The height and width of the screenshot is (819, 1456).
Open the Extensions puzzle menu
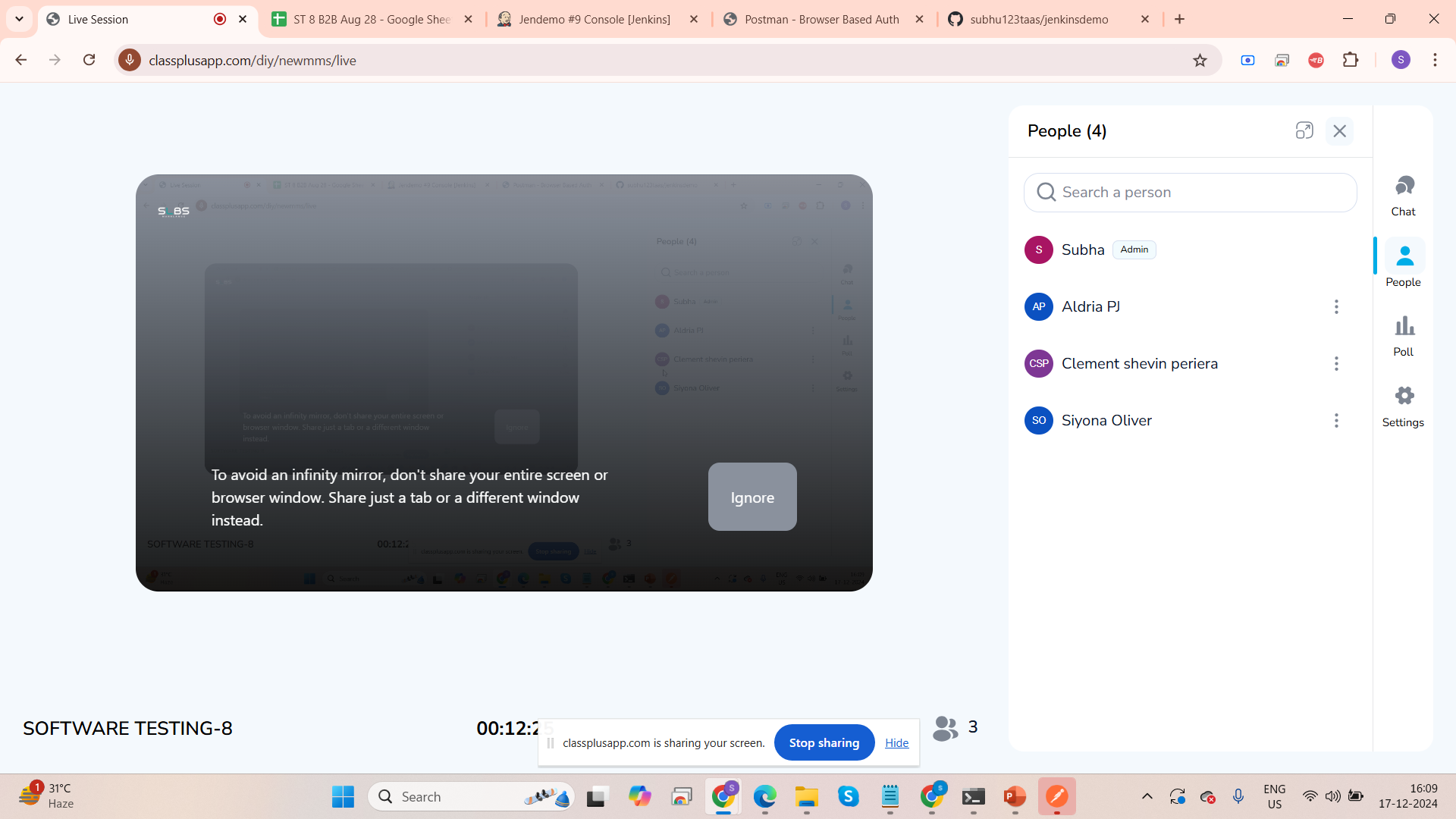tap(1351, 60)
